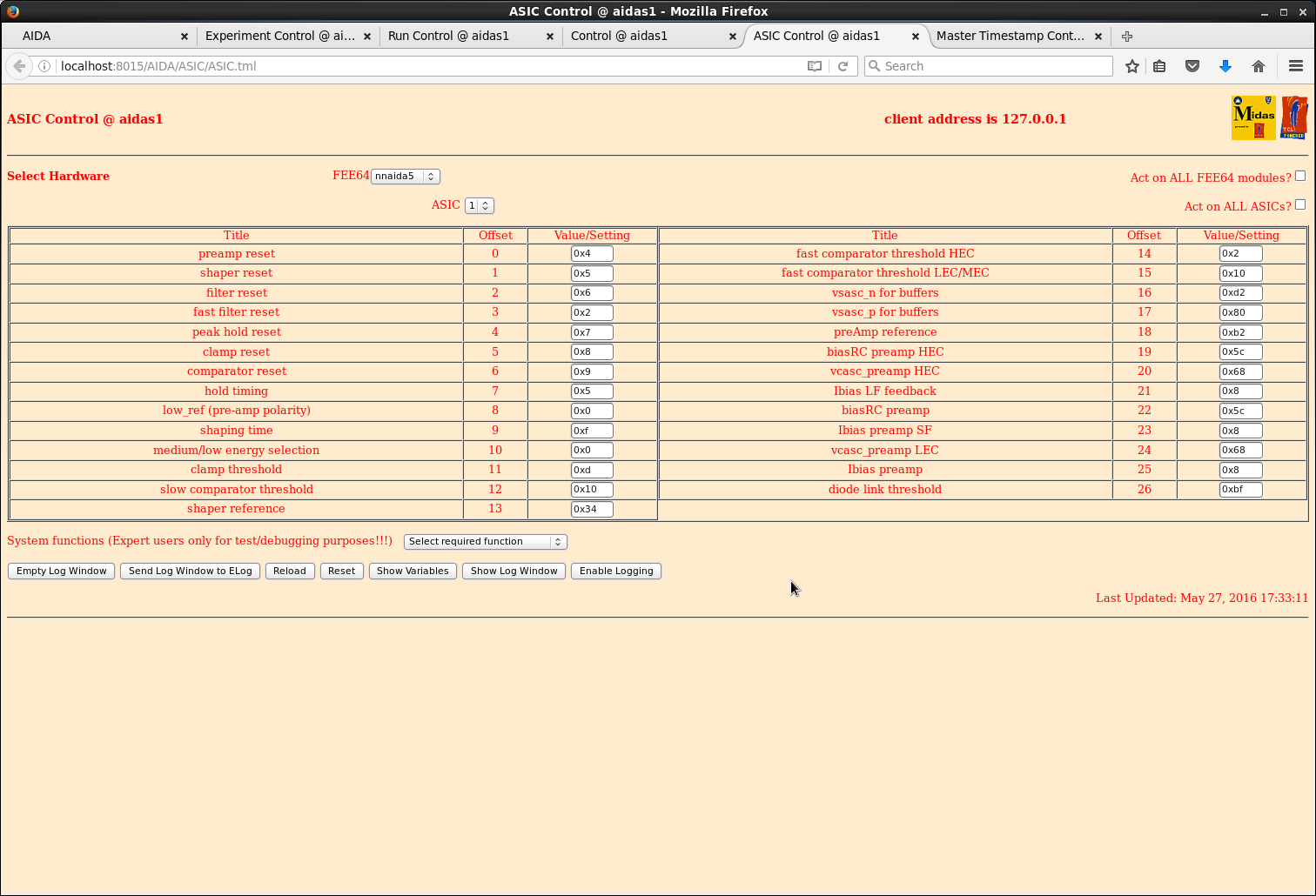Viewport: 1316px width, 896px height.
Task: Click the Show Log Window button
Action: (514, 572)
